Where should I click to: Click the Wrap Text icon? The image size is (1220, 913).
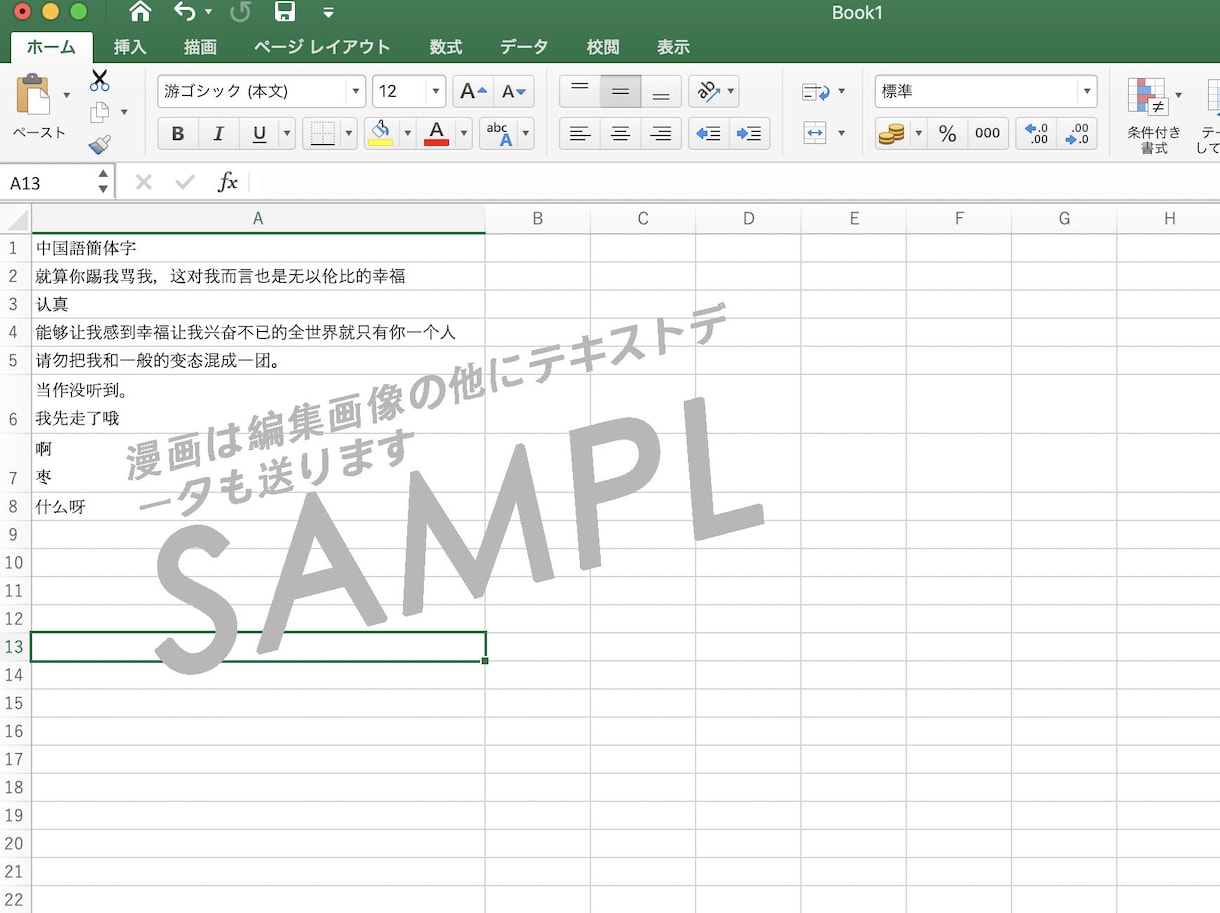(816, 92)
